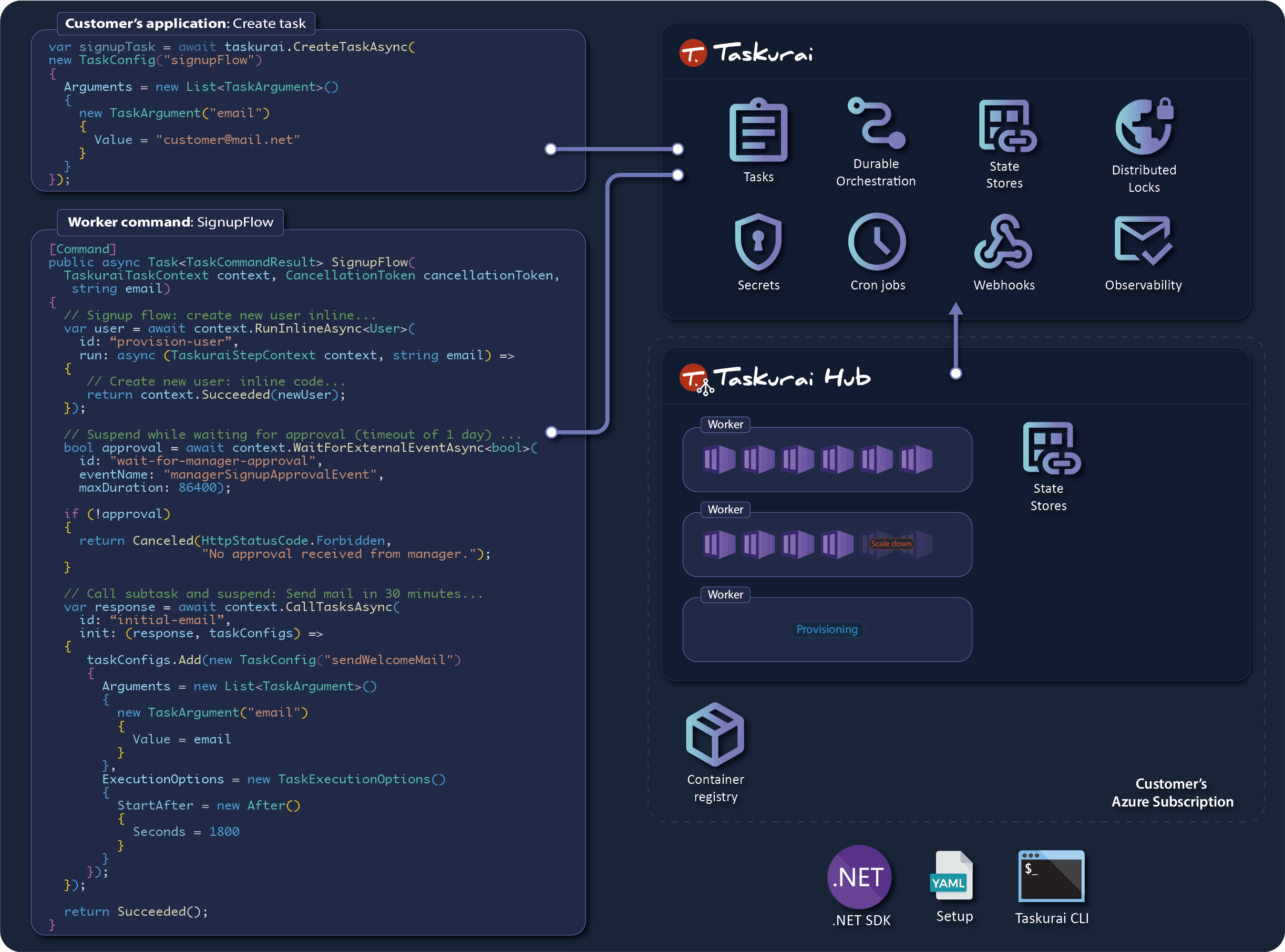
Task: Open the Secrets shield icon
Action: pyautogui.click(x=758, y=242)
